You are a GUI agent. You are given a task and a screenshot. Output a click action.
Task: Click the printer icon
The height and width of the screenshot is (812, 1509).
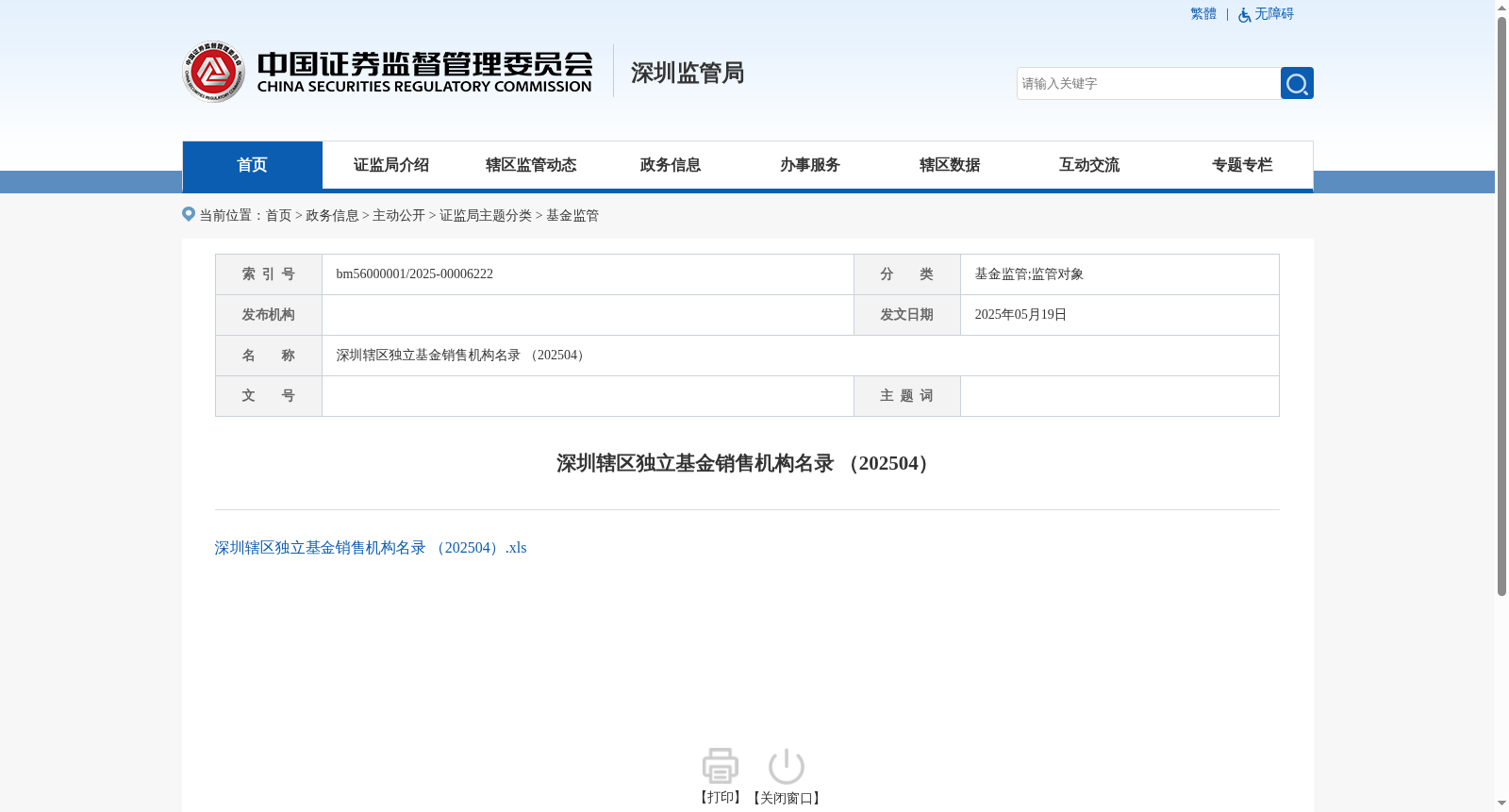point(721,766)
